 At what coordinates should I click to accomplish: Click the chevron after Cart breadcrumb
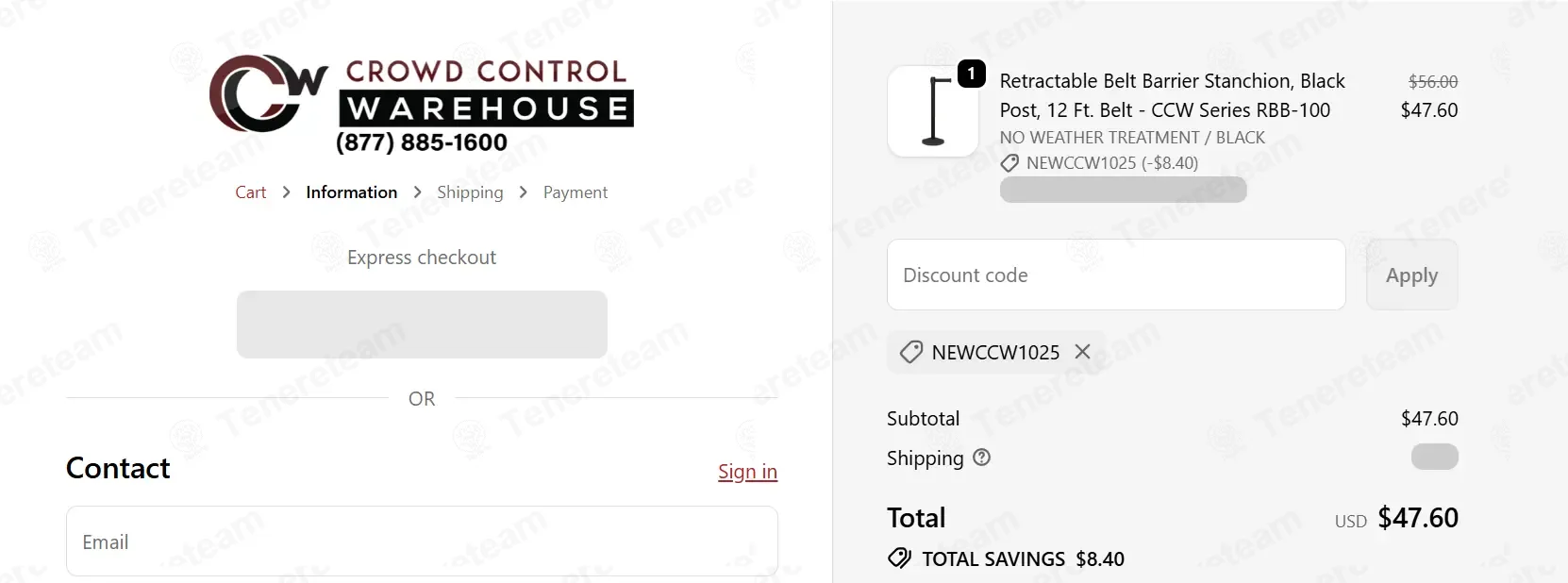tap(286, 192)
